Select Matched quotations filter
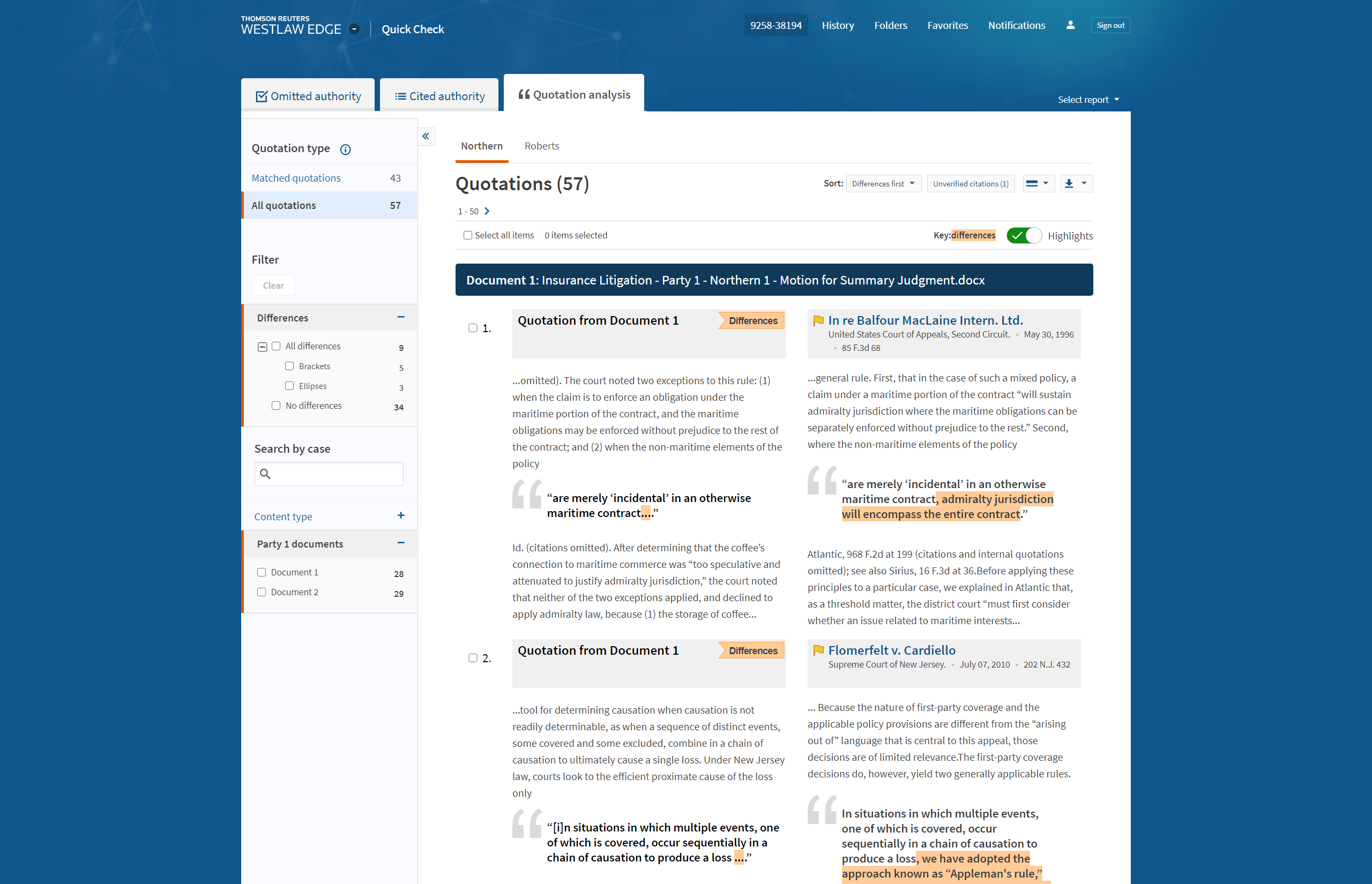Screen dimensions: 1372x884 (329, 178)
